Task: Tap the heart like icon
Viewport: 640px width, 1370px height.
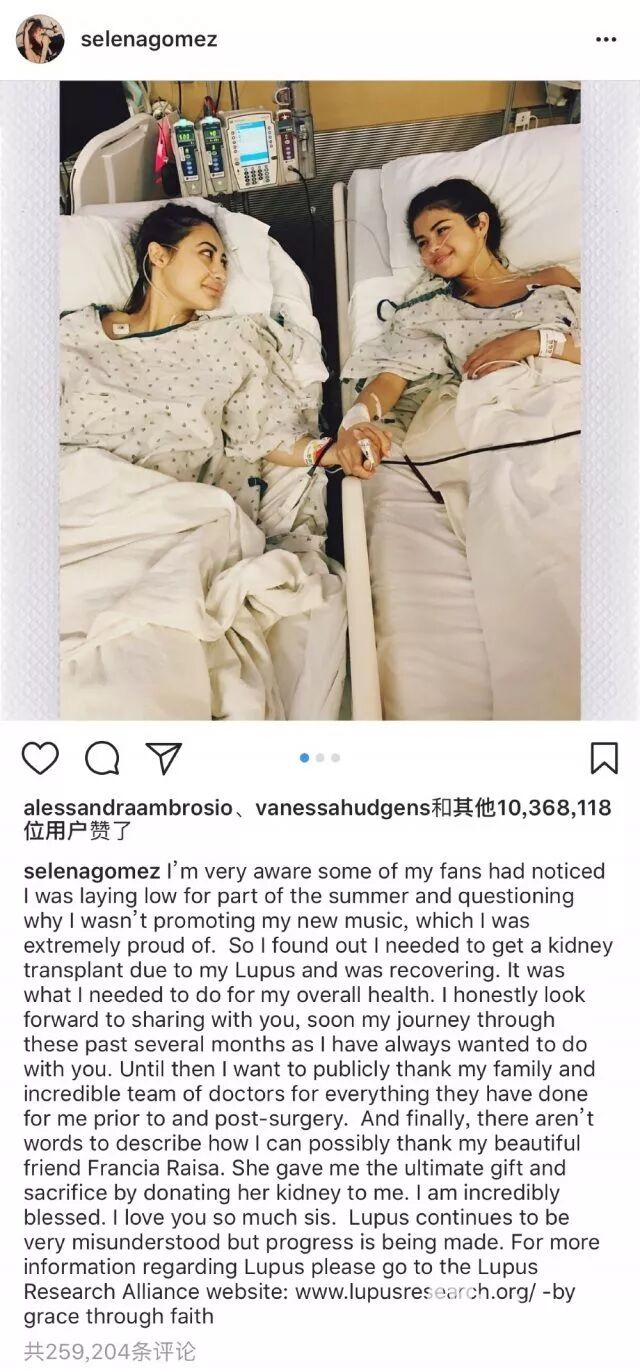Action: [x=40, y=758]
